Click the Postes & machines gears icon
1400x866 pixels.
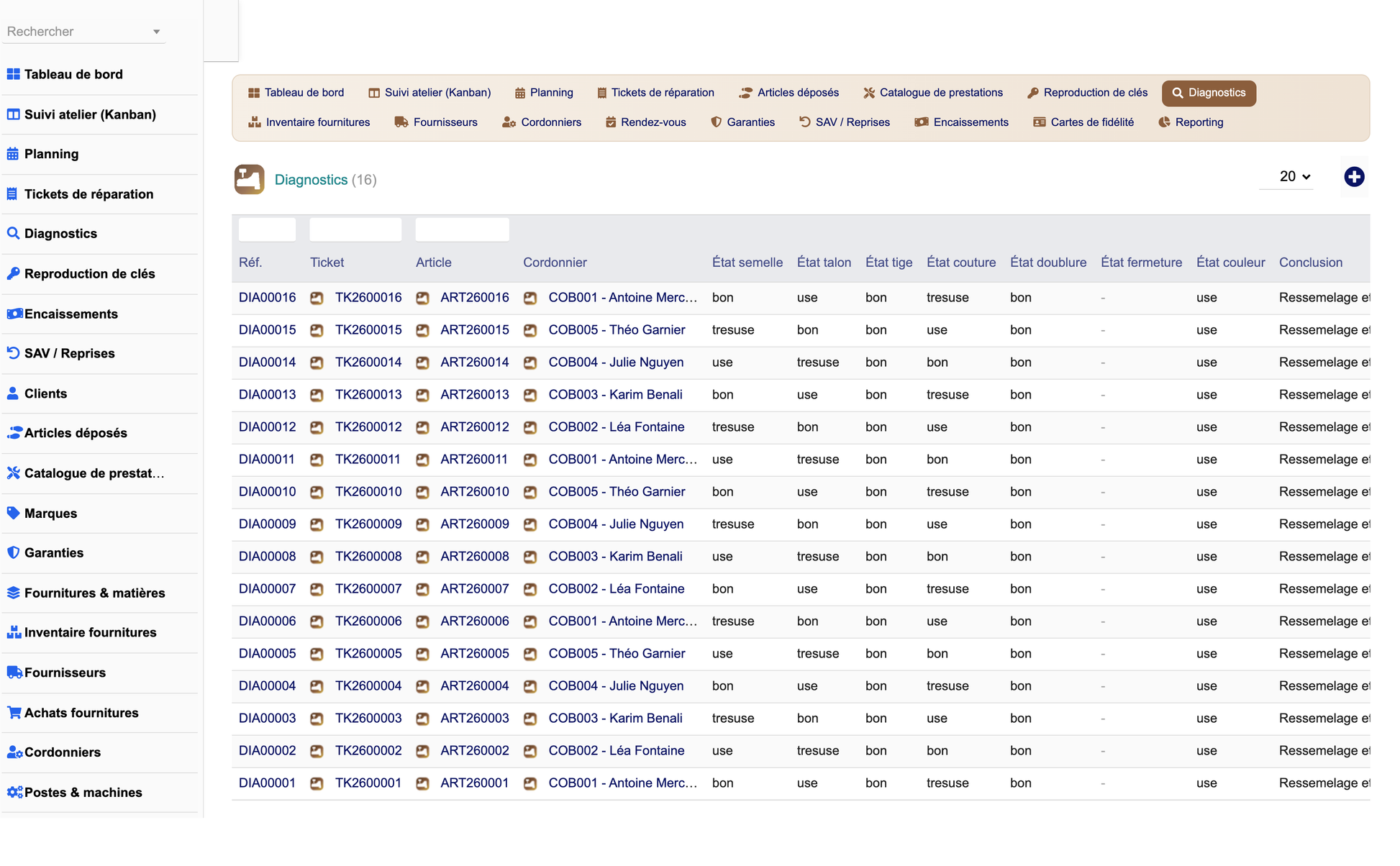(14, 793)
